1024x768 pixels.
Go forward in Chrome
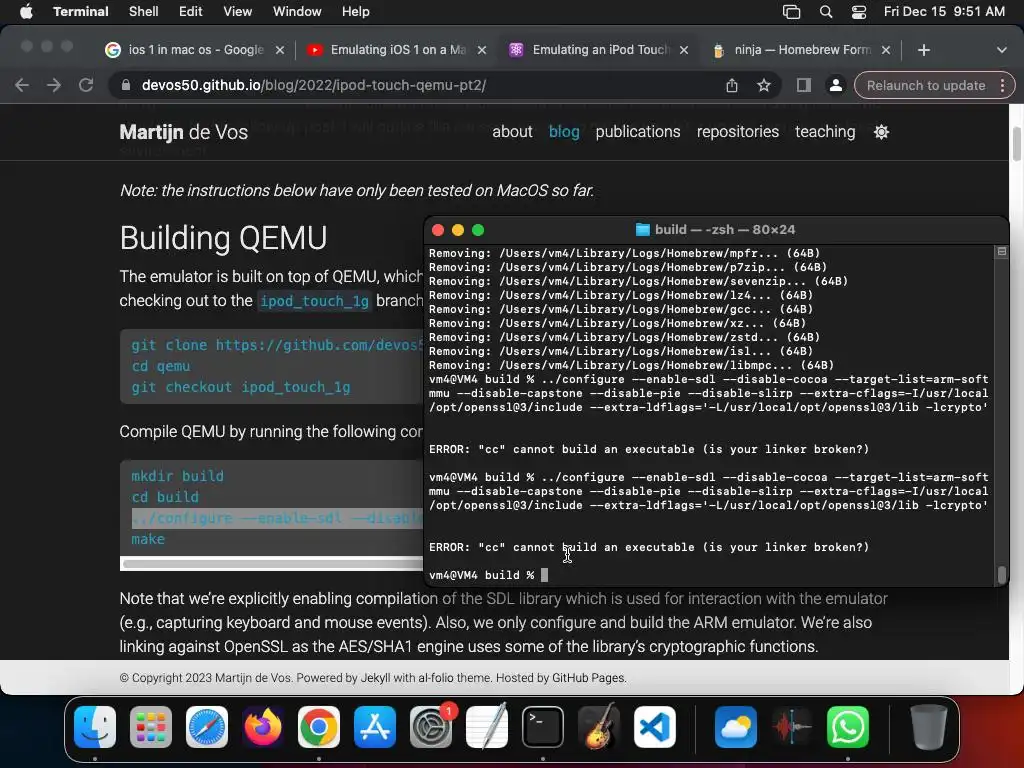tap(54, 85)
